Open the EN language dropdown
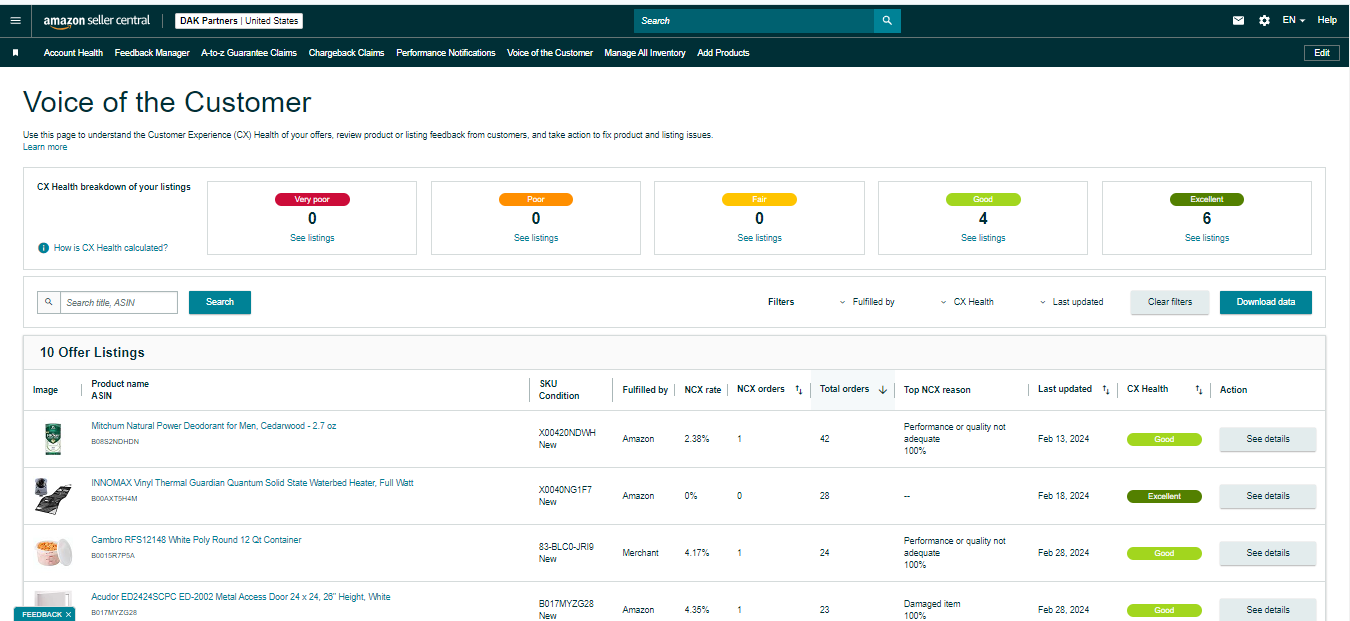The width and height of the screenshot is (1350, 621). coord(1293,20)
